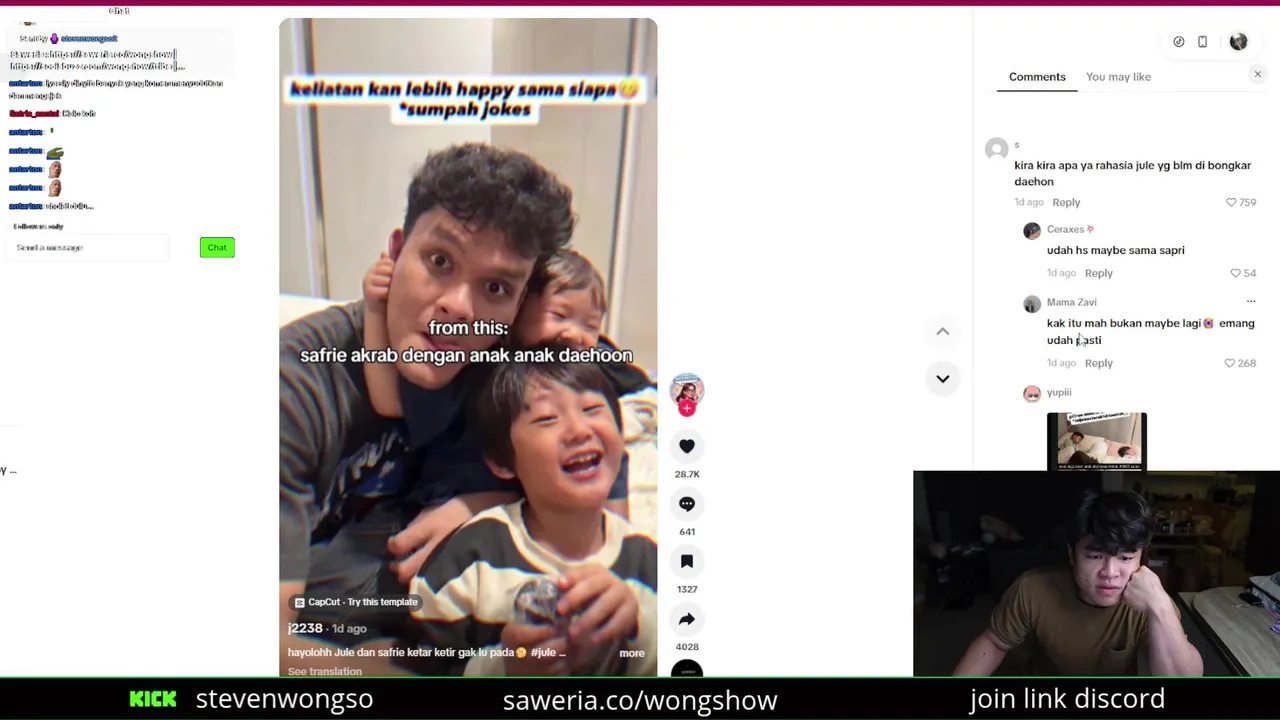Go to the previous video with up chevron

(x=942, y=331)
